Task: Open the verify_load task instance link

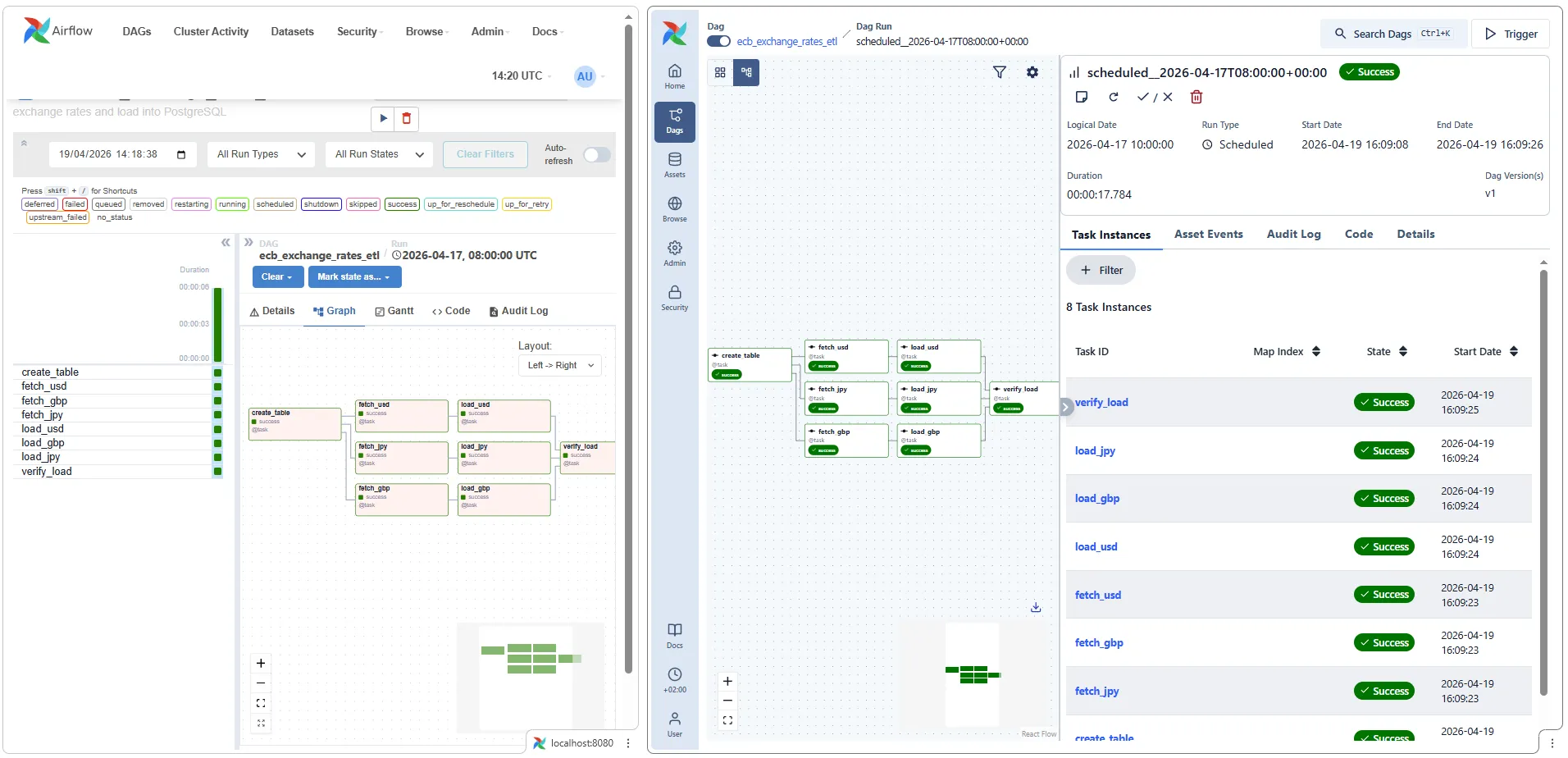Action: click(1101, 402)
